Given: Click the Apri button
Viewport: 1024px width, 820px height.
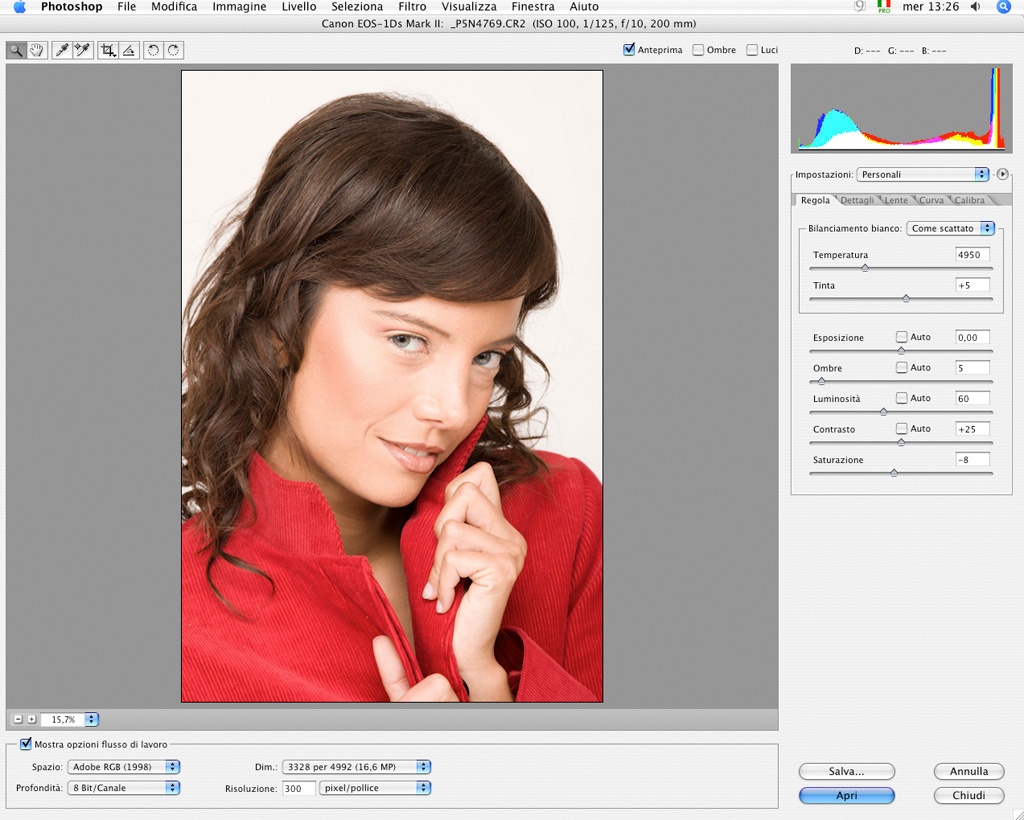Looking at the screenshot, I should tap(846, 796).
